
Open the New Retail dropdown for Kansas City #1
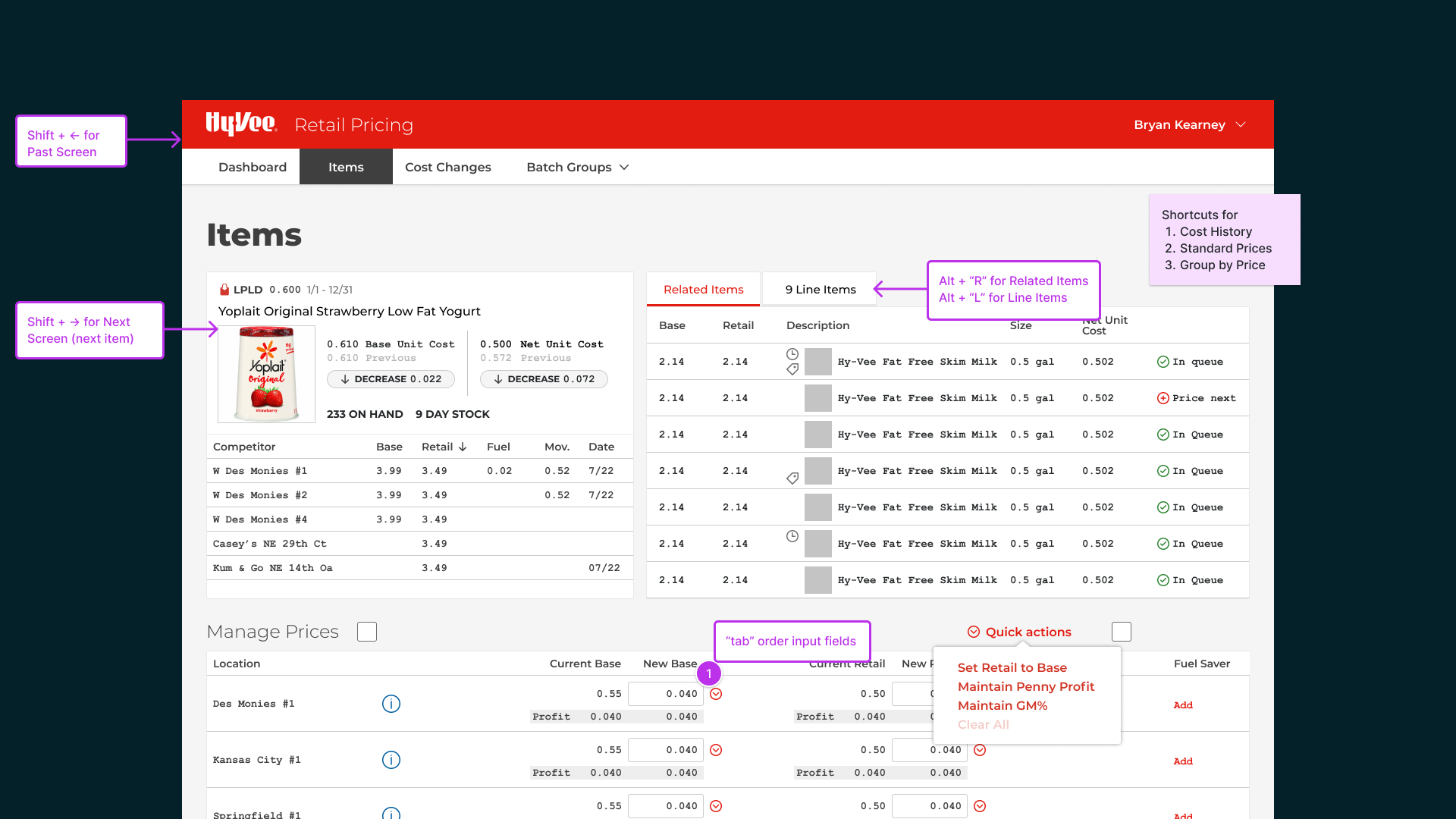click(x=980, y=750)
